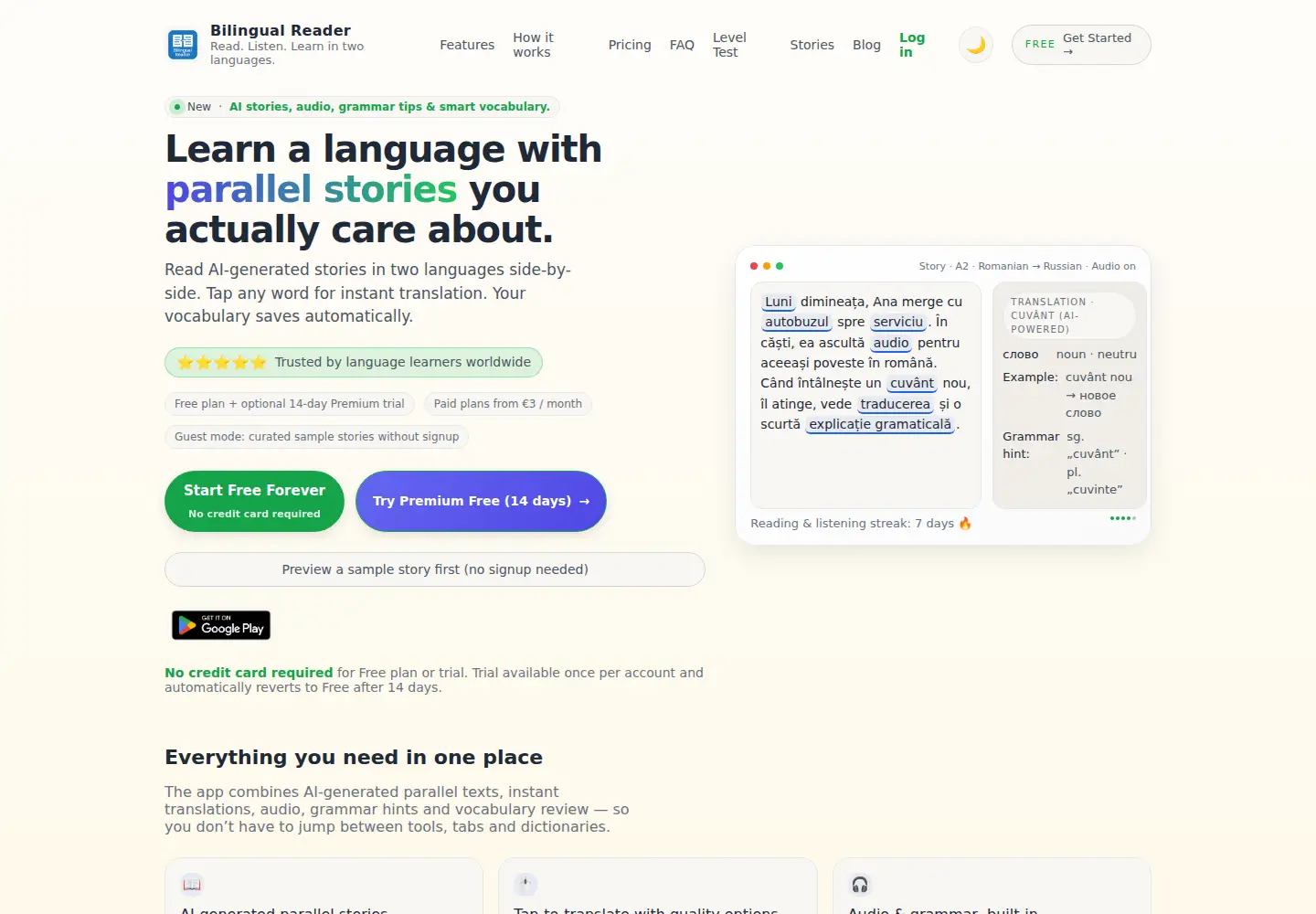Preview a sample story without signup
Screen dimensions: 1316x914
[x=435, y=569]
